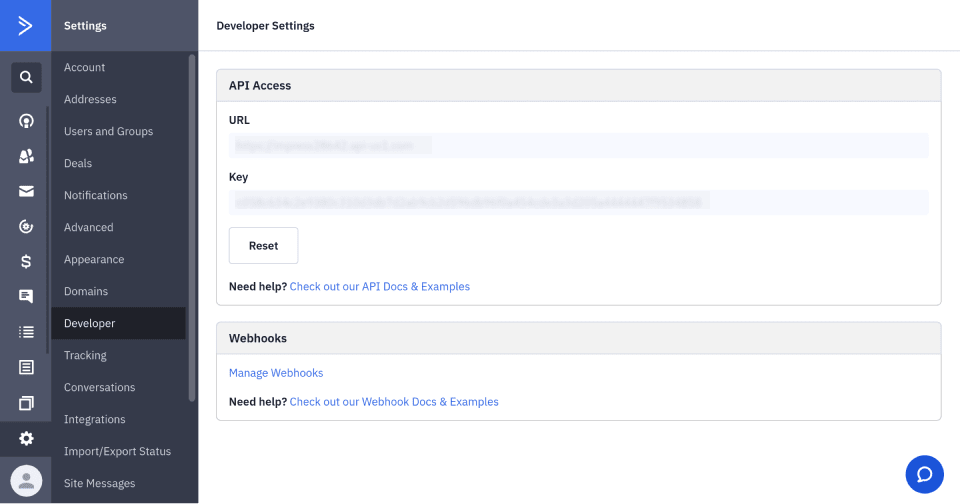The image size is (960, 504).
Task: Open the Automations circular icon
Action: 26,227
